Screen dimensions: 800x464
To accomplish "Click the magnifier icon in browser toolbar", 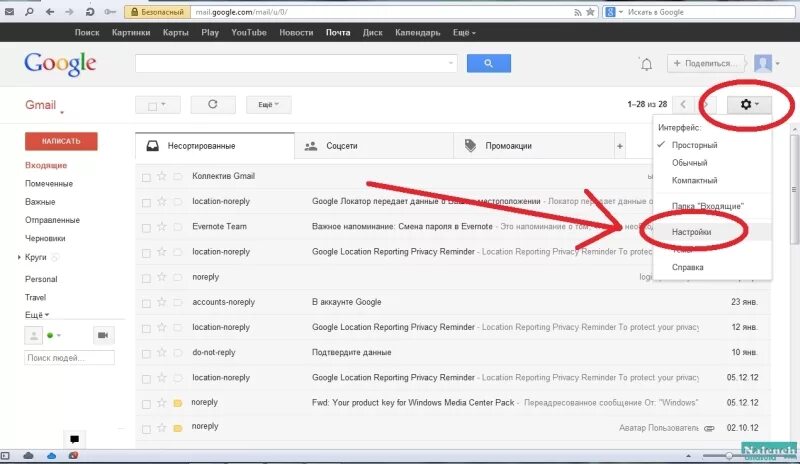I will pyautogui.click(x=29, y=12).
